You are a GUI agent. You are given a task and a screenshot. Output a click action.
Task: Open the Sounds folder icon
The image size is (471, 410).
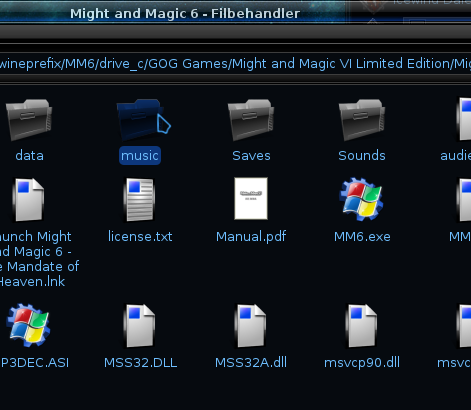point(362,119)
